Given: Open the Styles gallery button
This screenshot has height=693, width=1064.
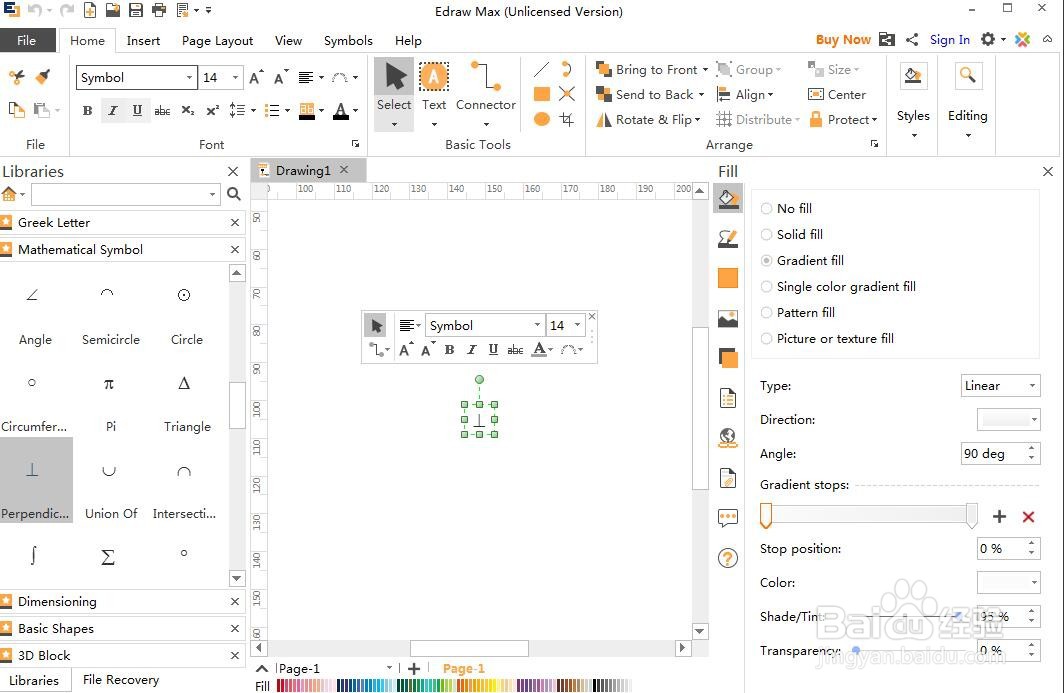Looking at the screenshot, I should tap(913, 100).
